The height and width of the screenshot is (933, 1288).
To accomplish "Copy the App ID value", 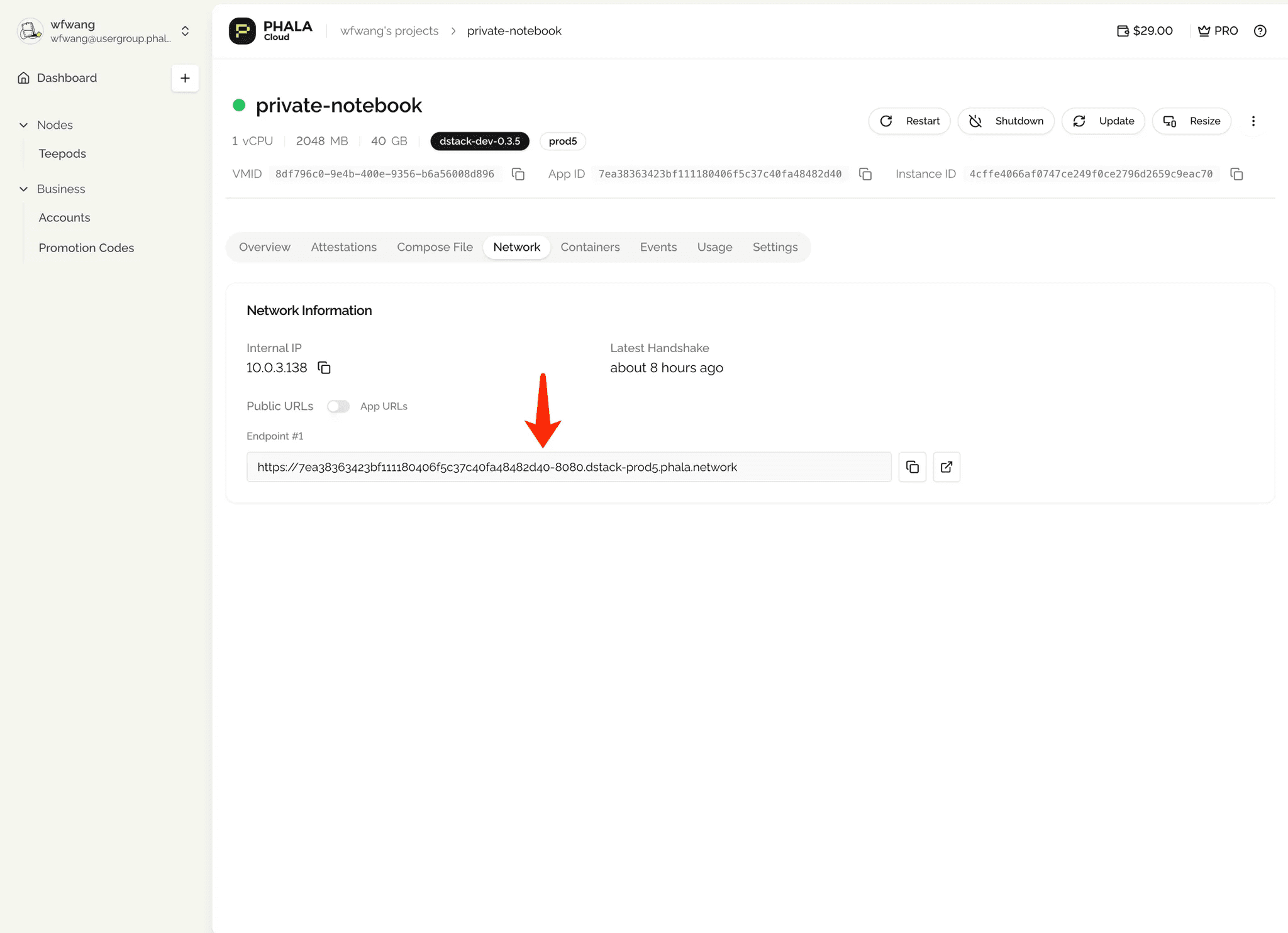I will (x=865, y=174).
